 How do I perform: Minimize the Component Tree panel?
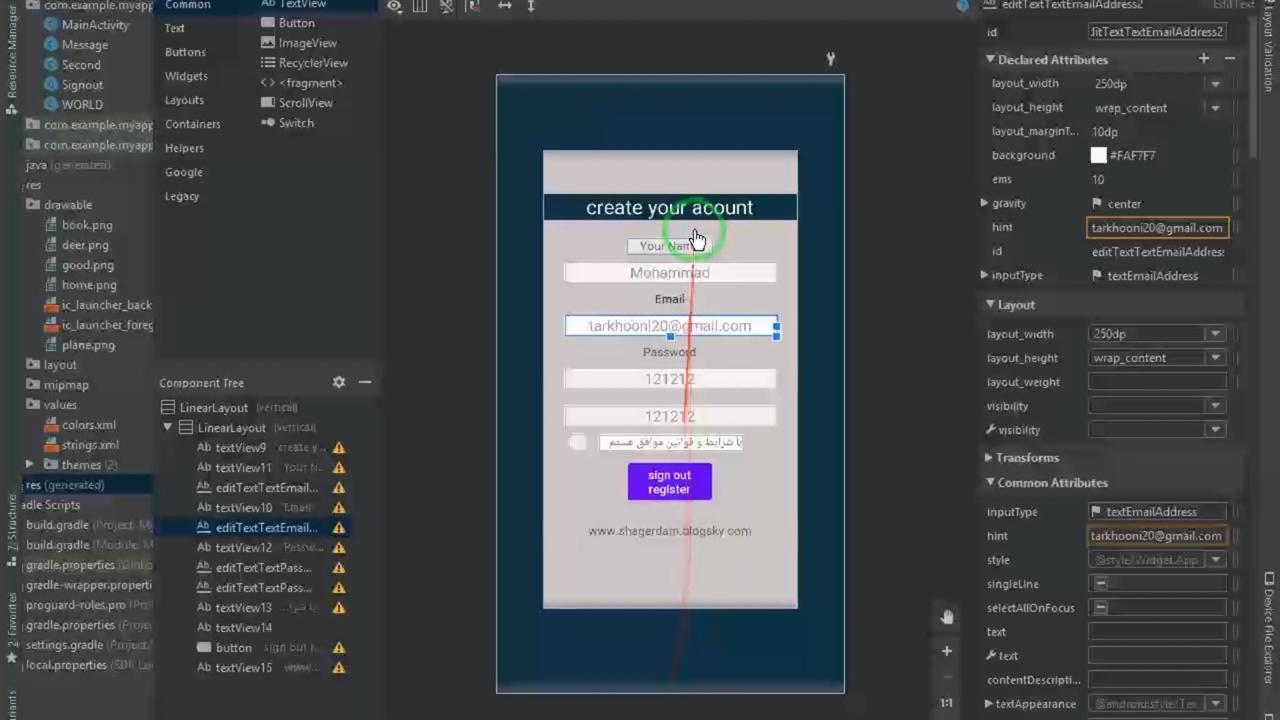pyautogui.click(x=365, y=382)
